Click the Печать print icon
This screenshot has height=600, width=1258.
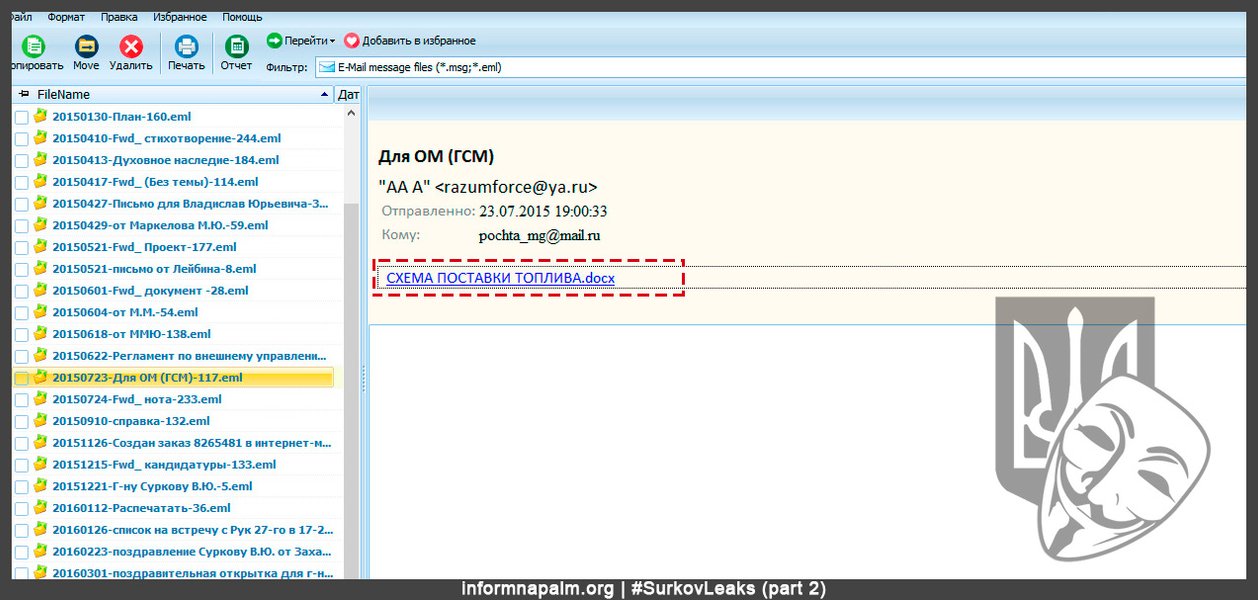[x=186, y=47]
